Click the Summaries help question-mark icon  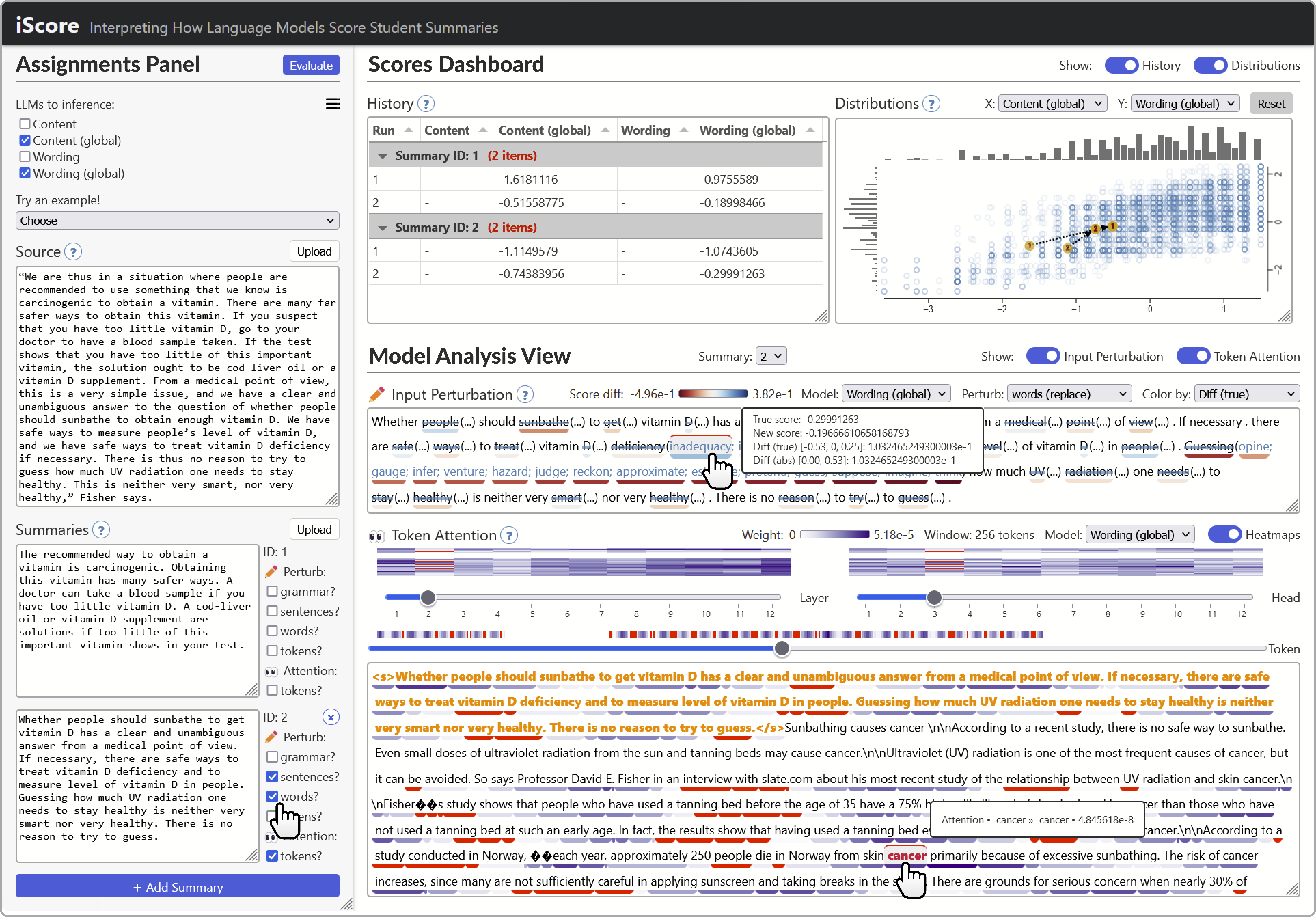pos(101,530)
